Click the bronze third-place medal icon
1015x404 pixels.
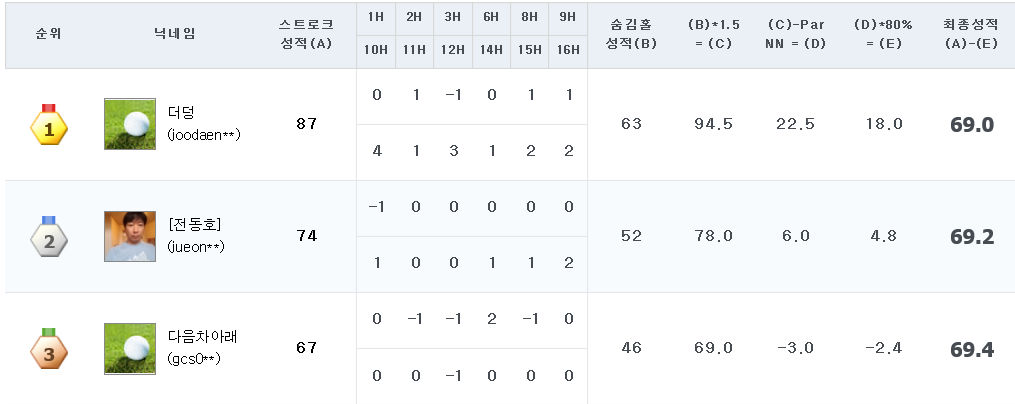(x=48, y=349)
